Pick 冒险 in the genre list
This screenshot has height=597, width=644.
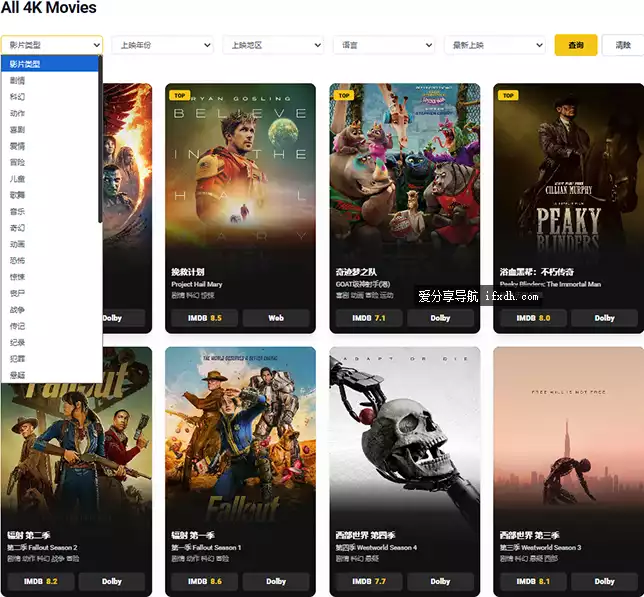[50, 163]
